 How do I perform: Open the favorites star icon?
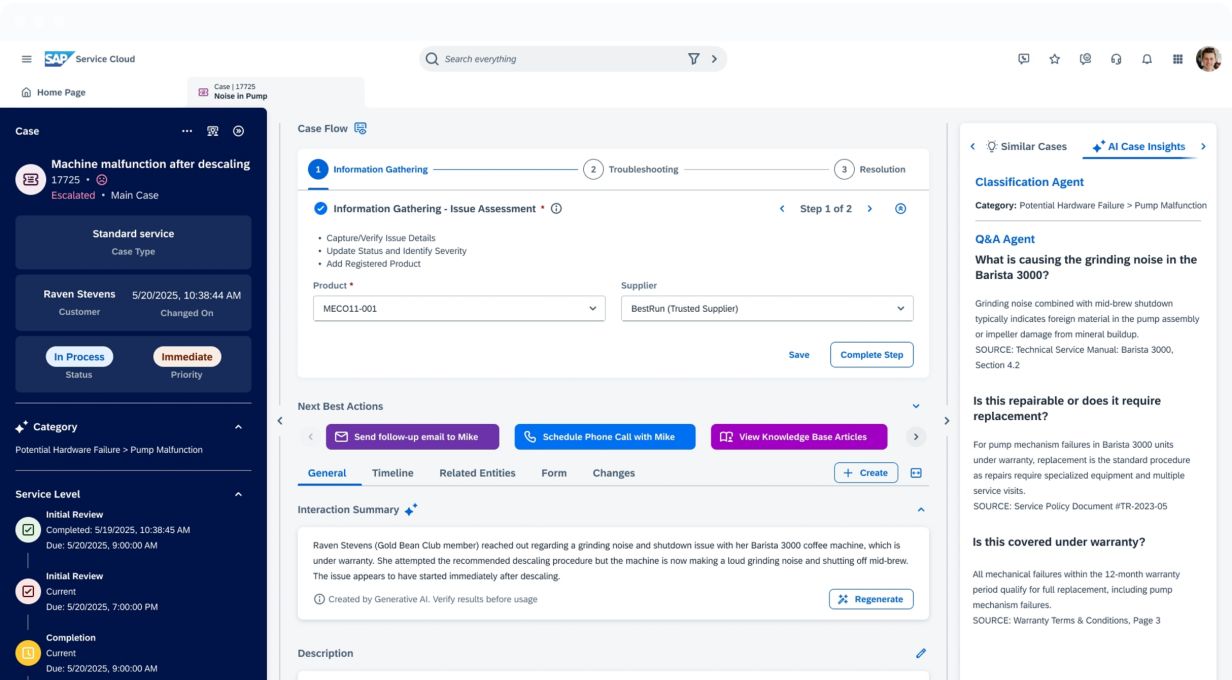click(1054, 59)
